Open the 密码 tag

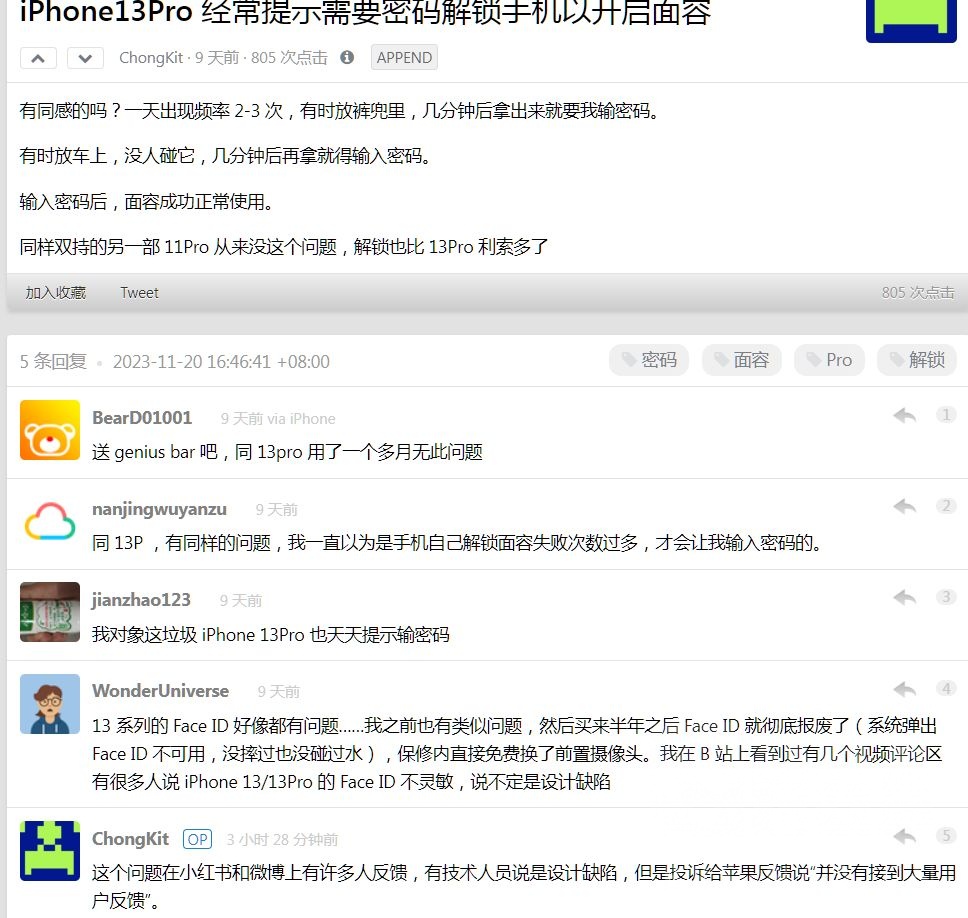[x=649, y=361]
